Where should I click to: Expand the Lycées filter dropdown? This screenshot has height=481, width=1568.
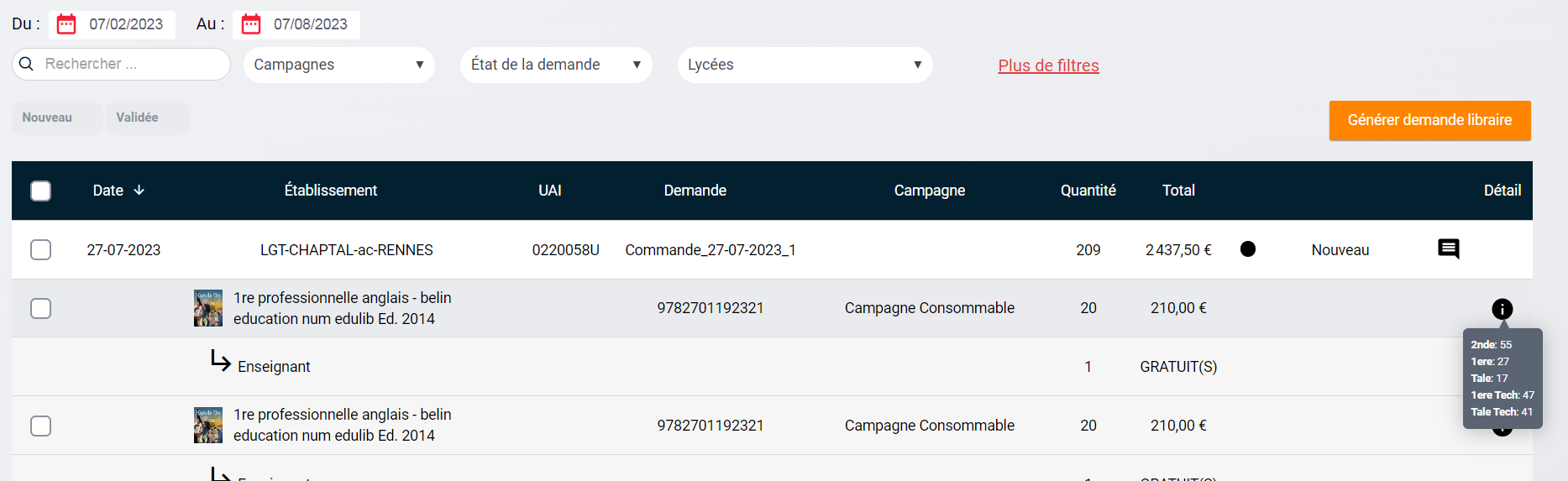(x=804, y=65)
